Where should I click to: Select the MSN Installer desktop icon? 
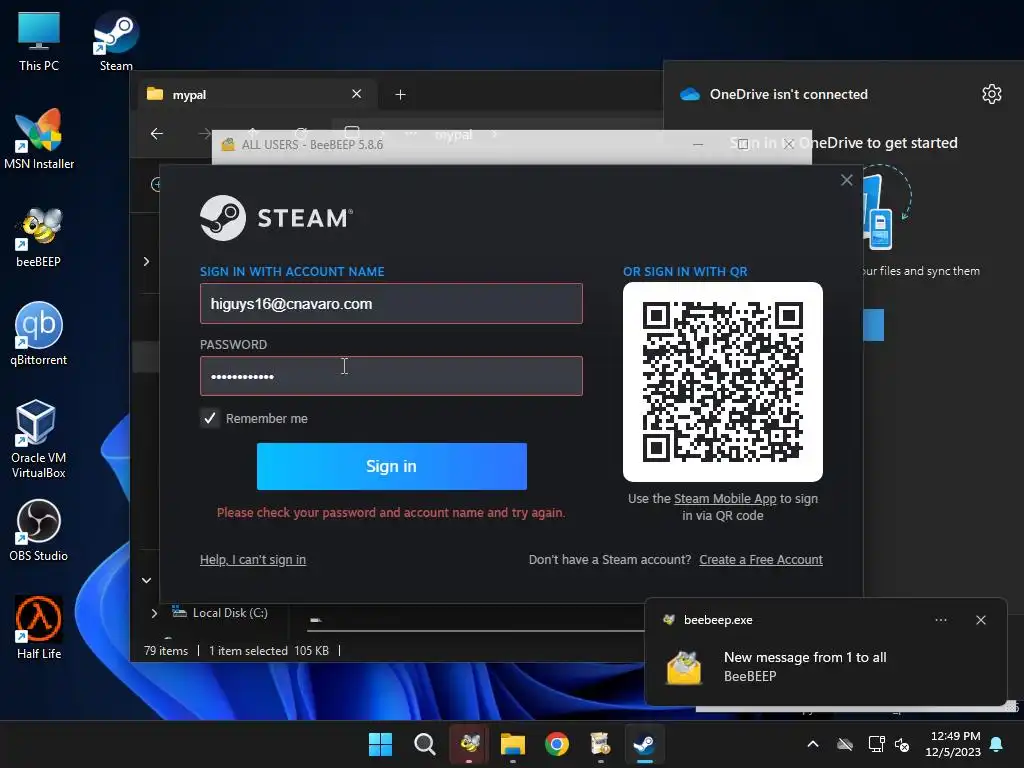tap(39, 138)
